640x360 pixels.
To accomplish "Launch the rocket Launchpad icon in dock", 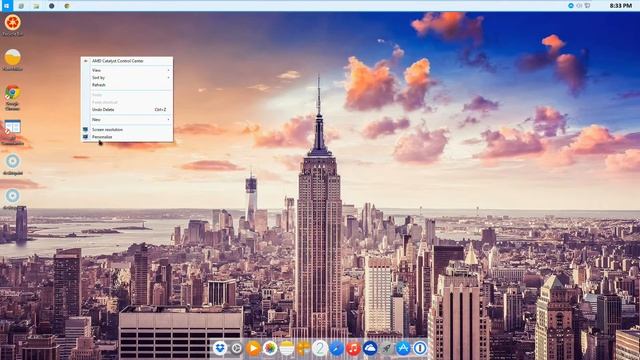I will coord(387,348).
